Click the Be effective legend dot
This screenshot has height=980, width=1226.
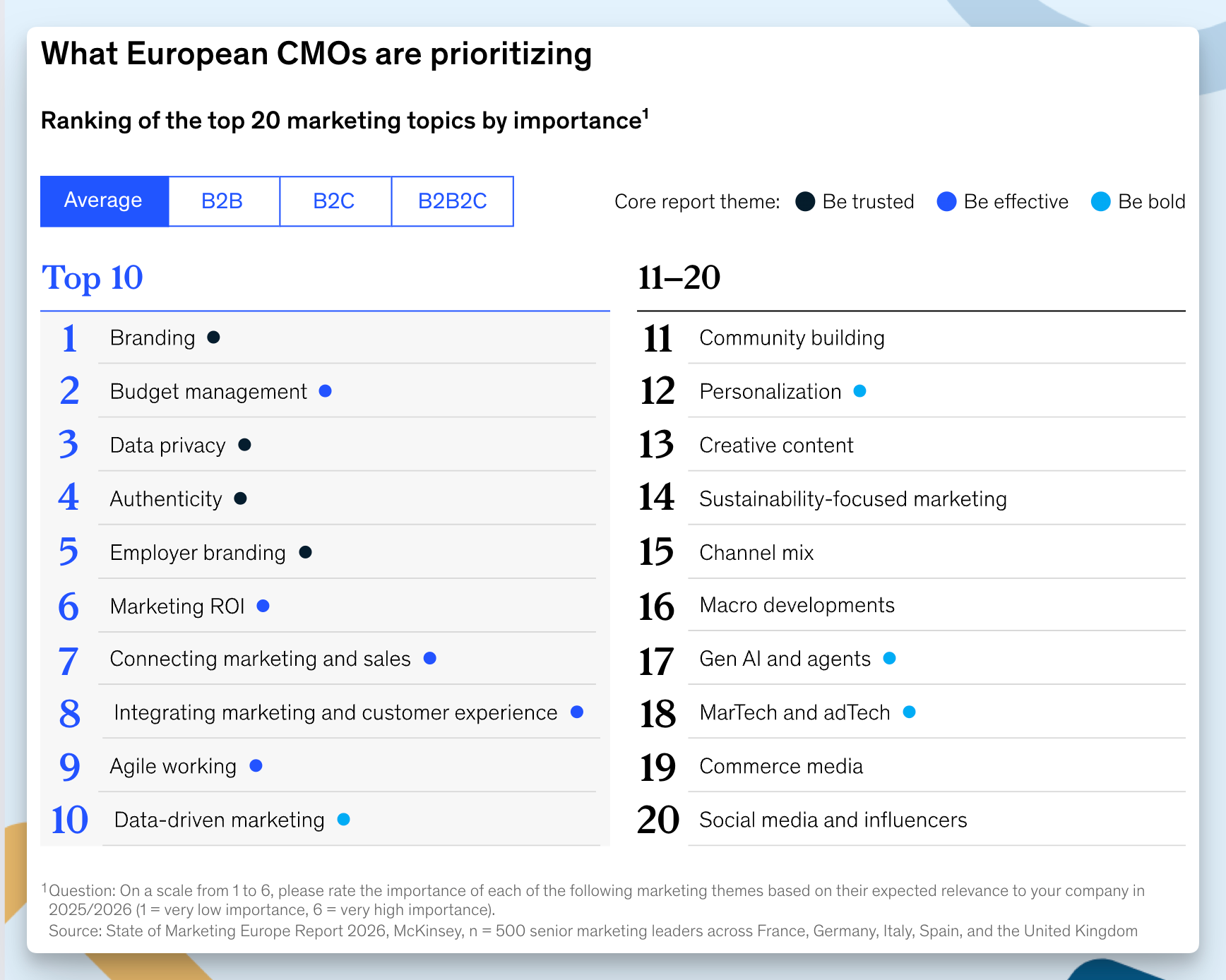[x=946, y=202]
